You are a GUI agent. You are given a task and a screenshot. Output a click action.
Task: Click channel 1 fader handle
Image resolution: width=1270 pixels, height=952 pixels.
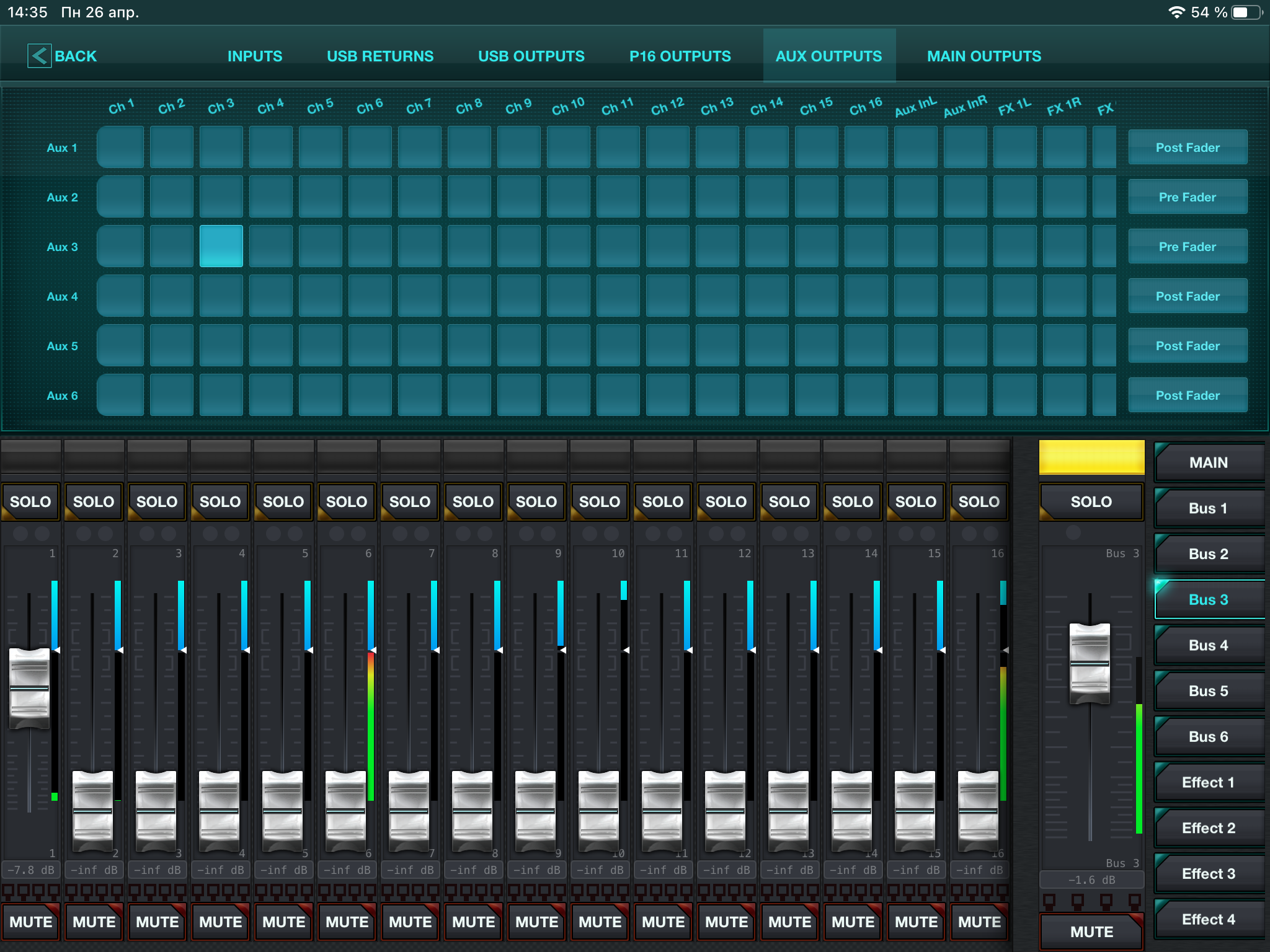pyautogui.click(x=29, y=688)
